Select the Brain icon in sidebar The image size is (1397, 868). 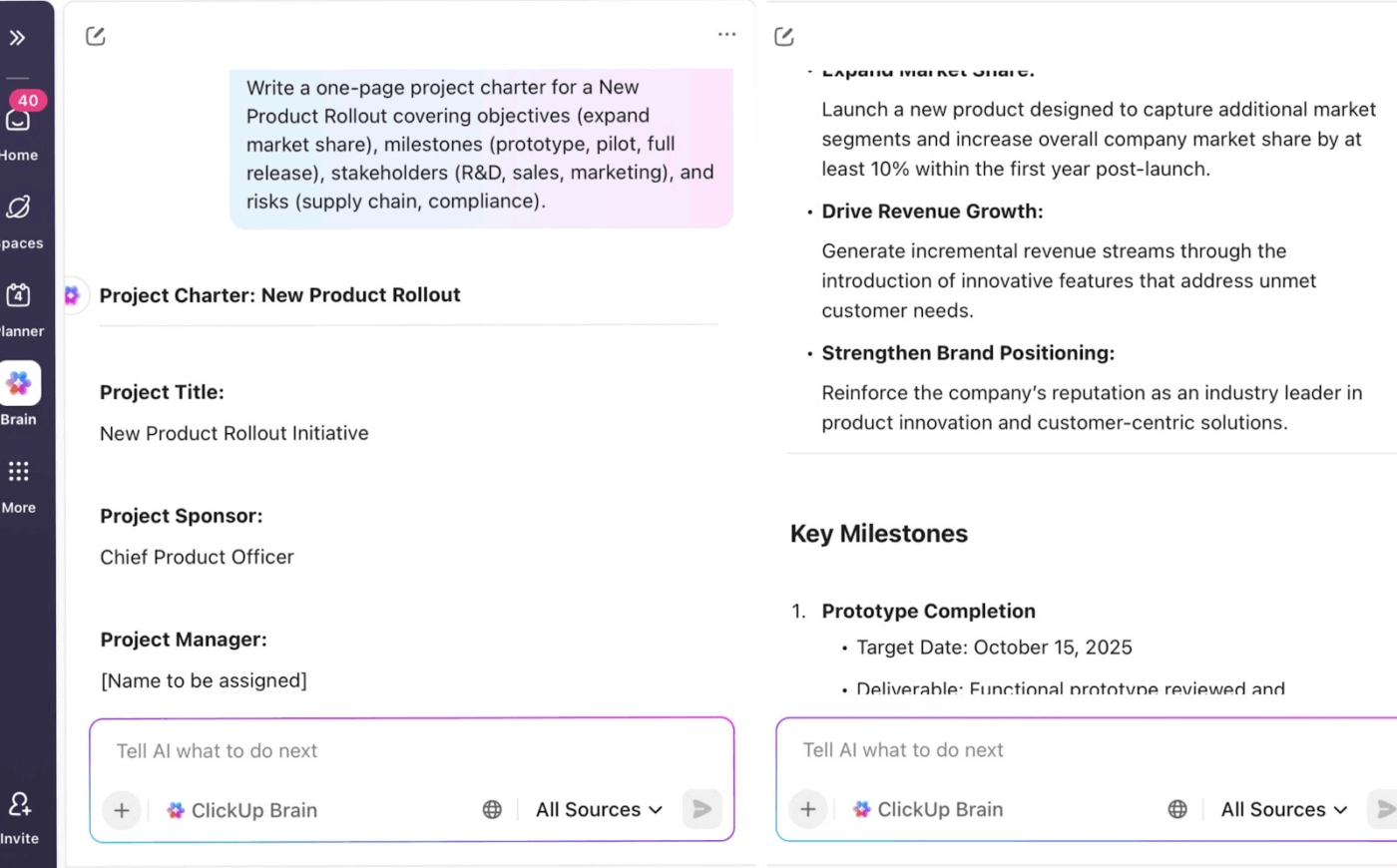[x=19, y=383]
